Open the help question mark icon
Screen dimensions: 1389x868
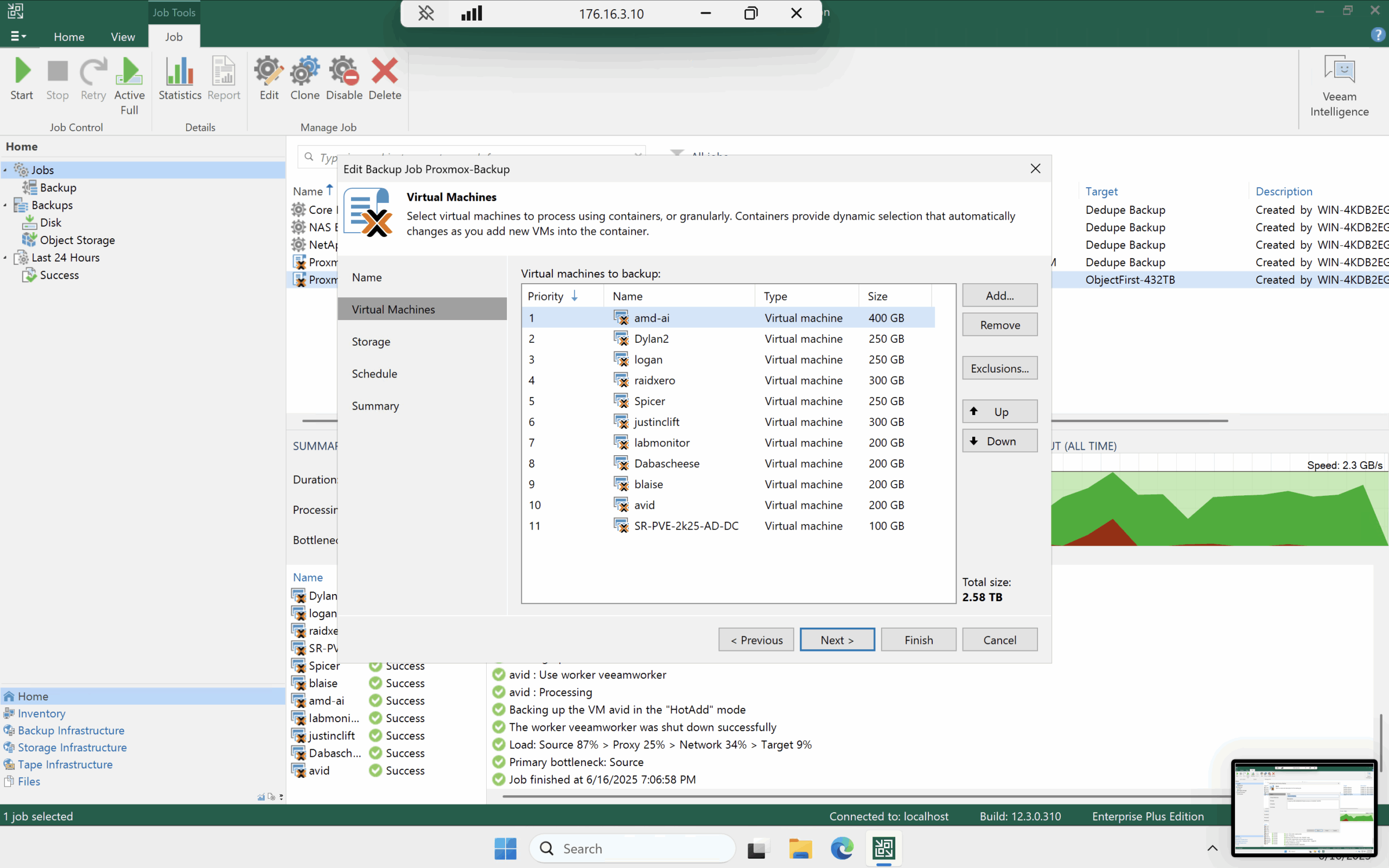[x=1378, y=35]
